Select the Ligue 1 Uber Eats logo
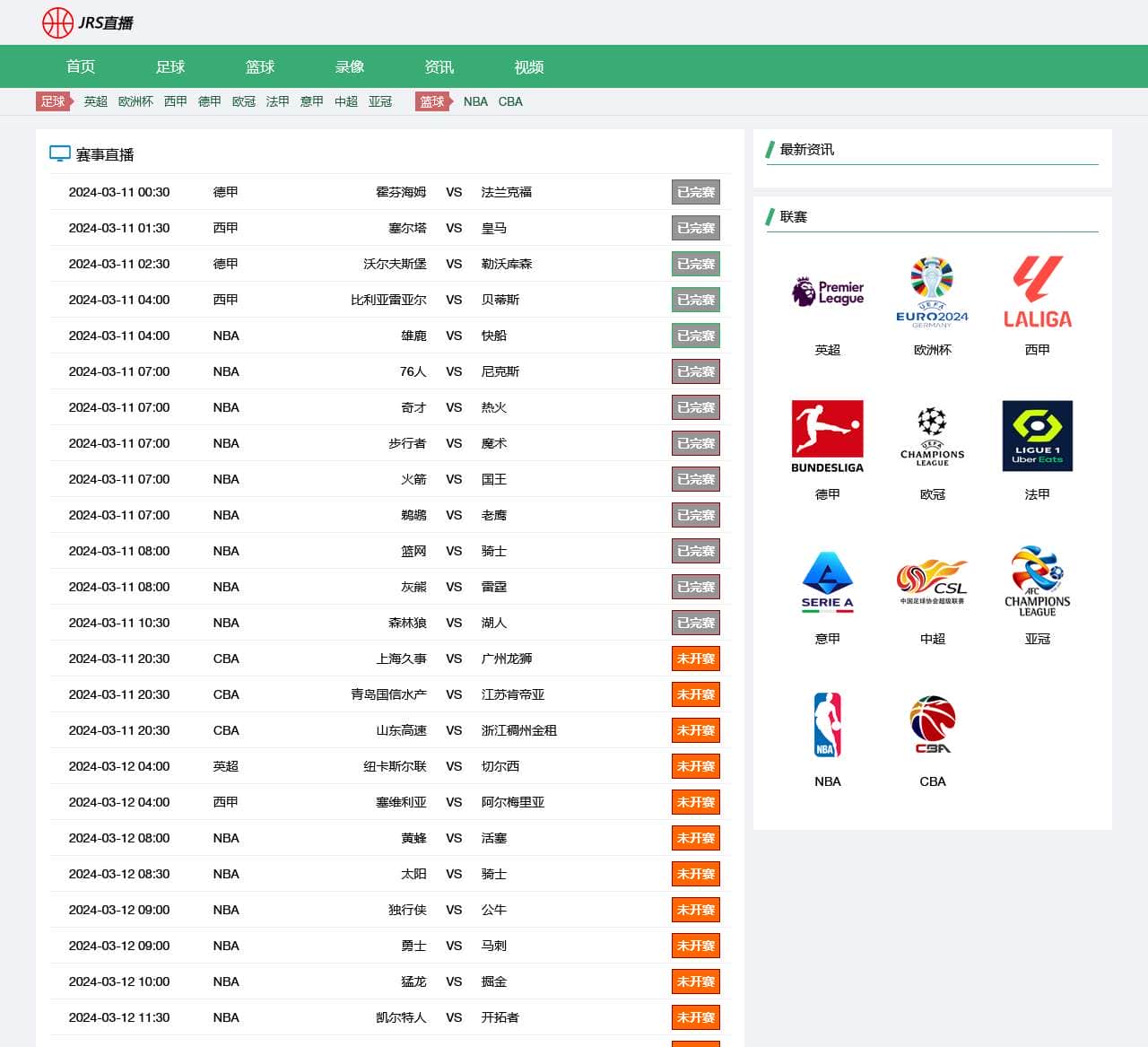The width and height of the screenshot is (1148, 1047). 1037,437
